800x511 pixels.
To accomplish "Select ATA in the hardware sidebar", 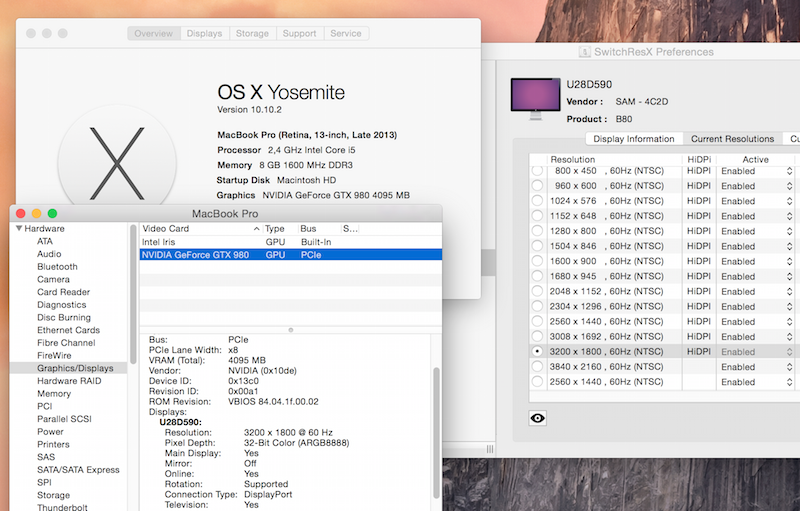I will (45, 241).
